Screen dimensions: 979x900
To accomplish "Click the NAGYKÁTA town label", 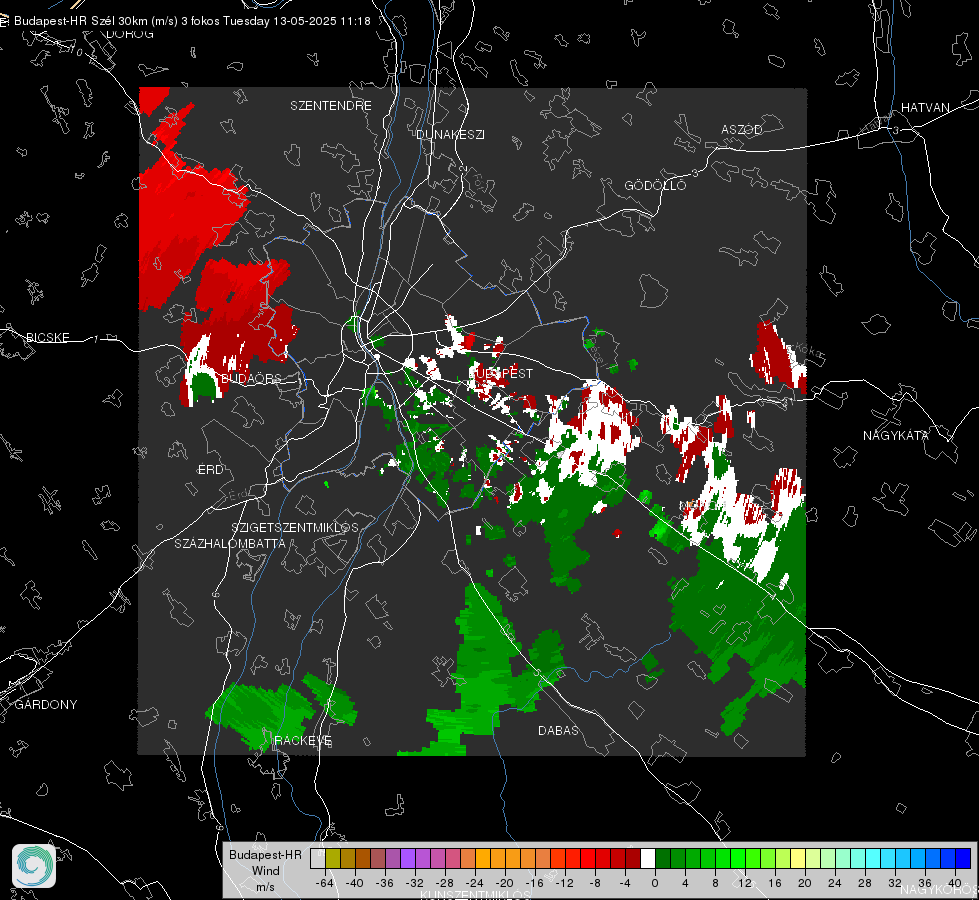I will click(895, 435).
